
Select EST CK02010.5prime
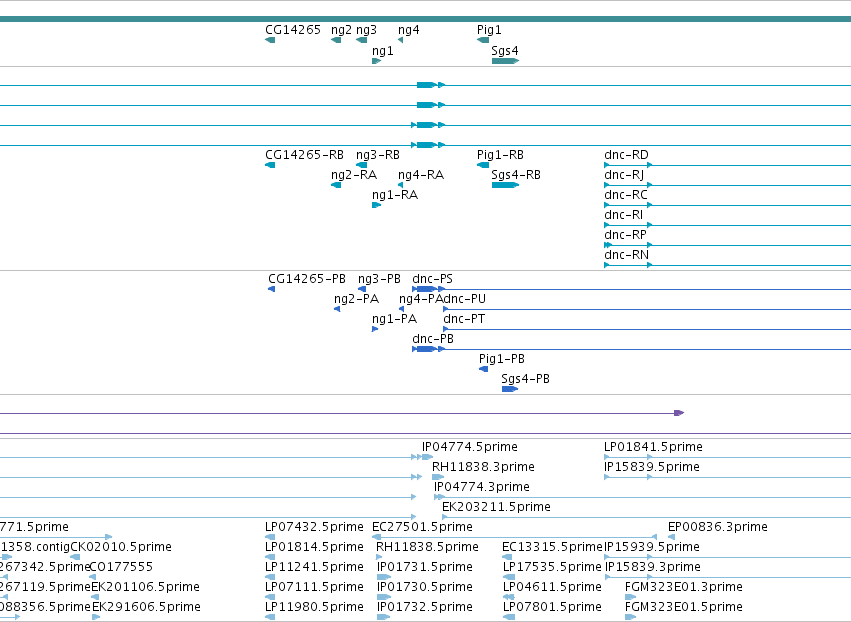[120, 548]
